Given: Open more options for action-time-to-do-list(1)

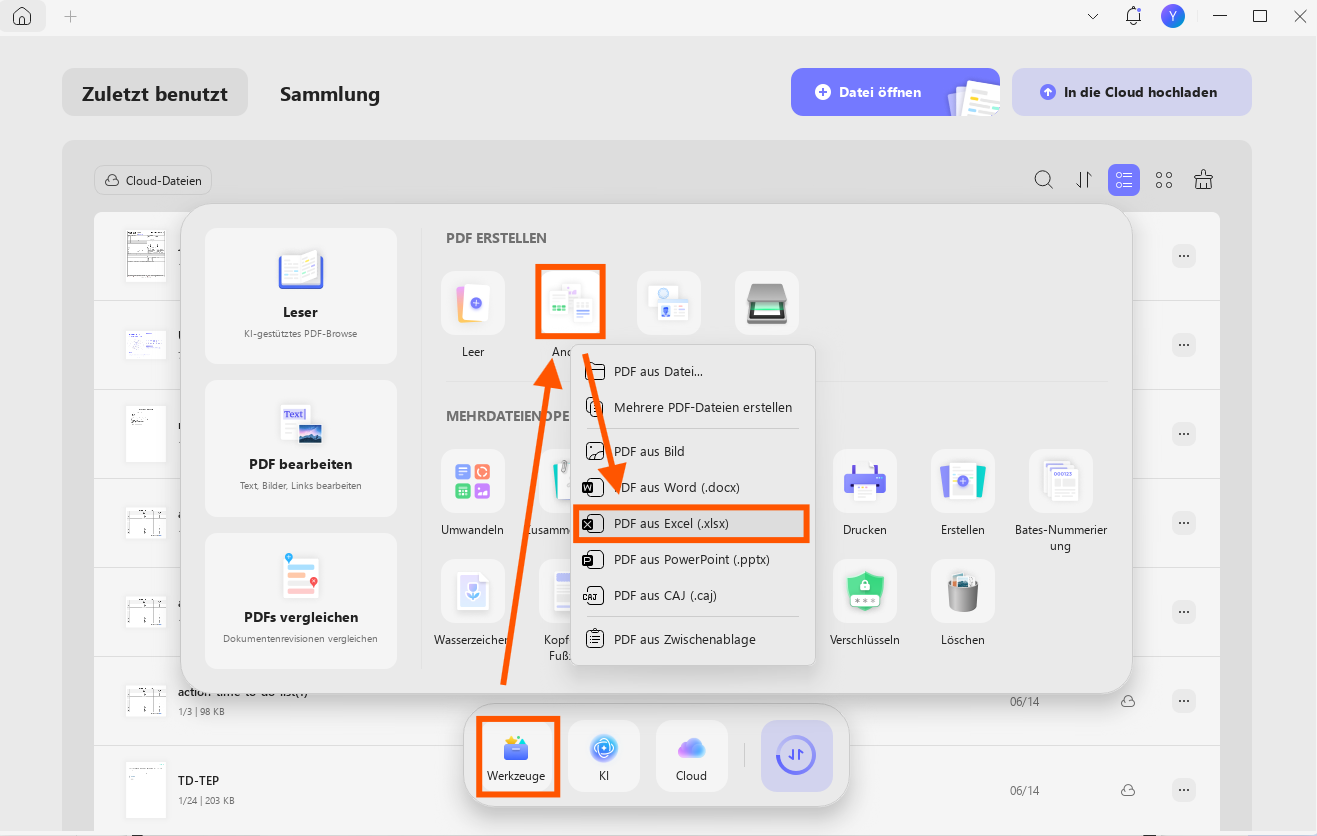Looking at the screenshot, I should (1184, 701).
